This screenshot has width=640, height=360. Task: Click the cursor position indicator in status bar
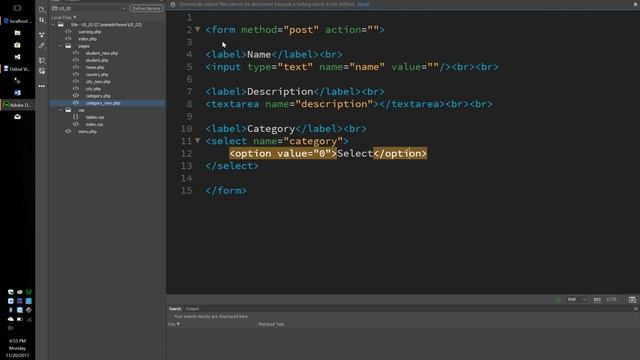click(x=611, y=300)
